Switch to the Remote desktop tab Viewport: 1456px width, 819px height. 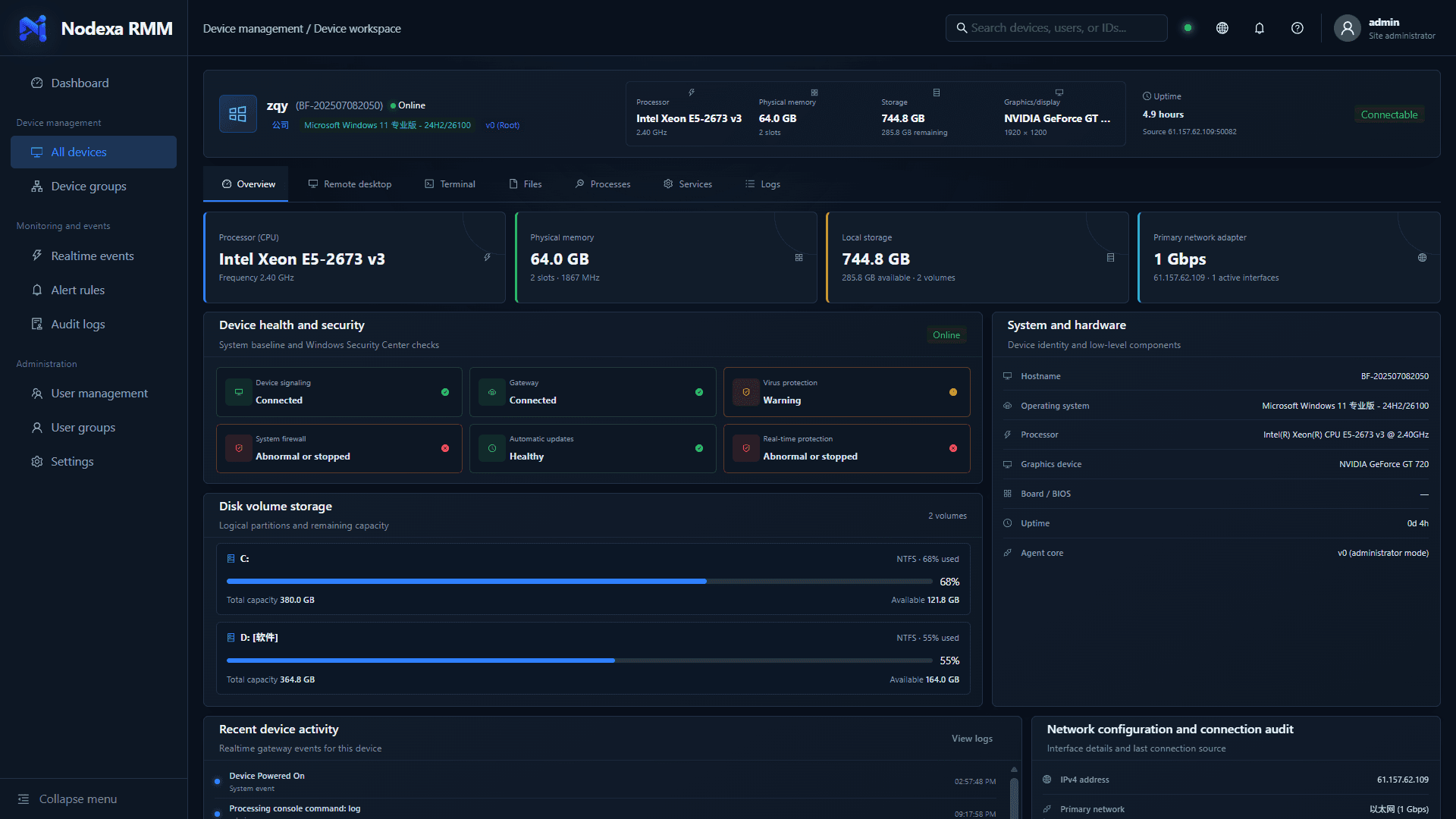pos(350,184)
